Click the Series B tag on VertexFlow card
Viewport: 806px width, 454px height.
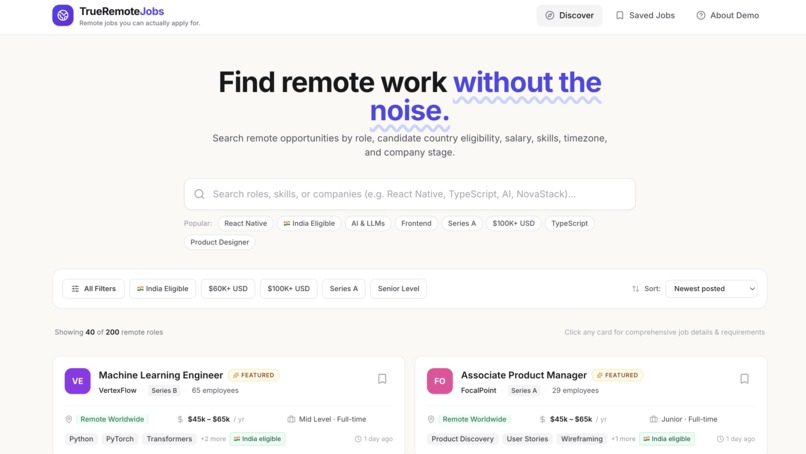[x=164, y=390]
